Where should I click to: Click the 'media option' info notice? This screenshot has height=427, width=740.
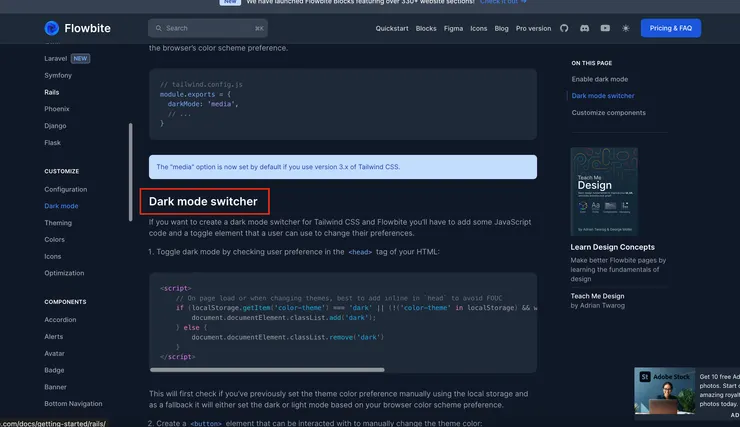pos(343,167)
